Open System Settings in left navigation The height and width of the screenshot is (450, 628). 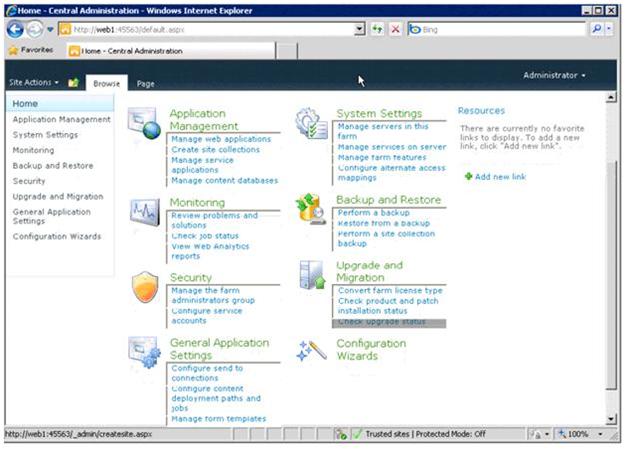45,135
